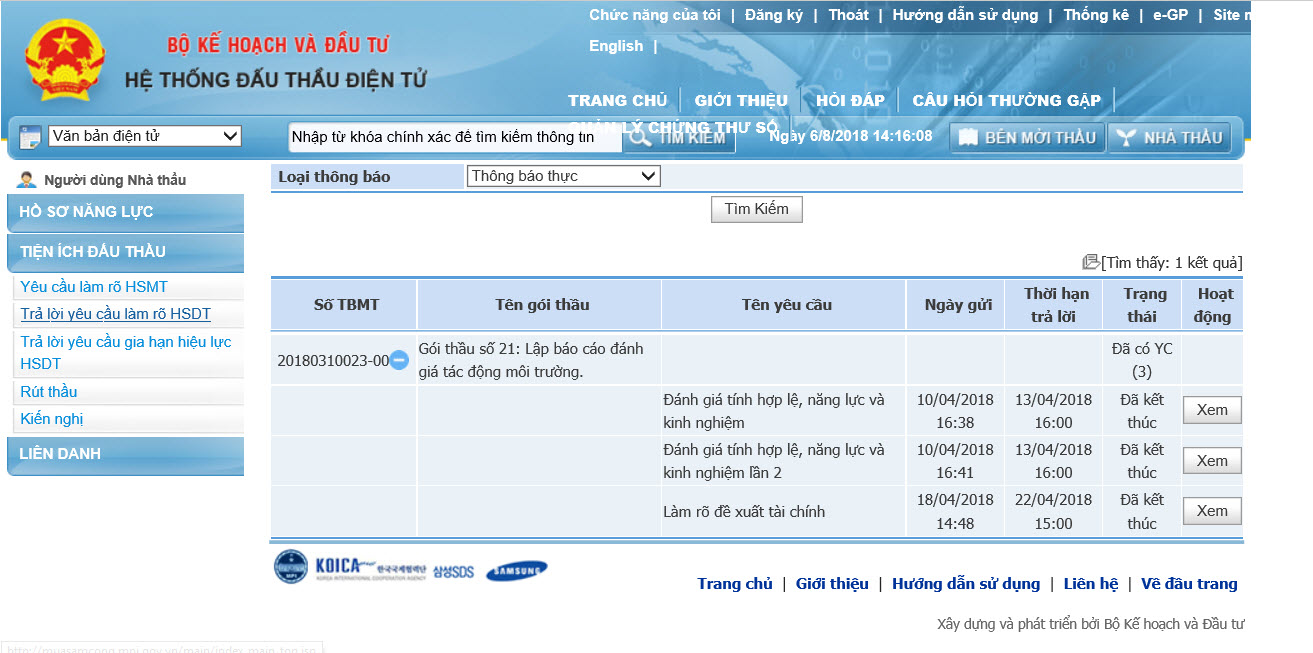Viewport: 1313px width, 653px height.
Task: Switch to the NHÀ THẦU tab button
Action: (1169, 137)
